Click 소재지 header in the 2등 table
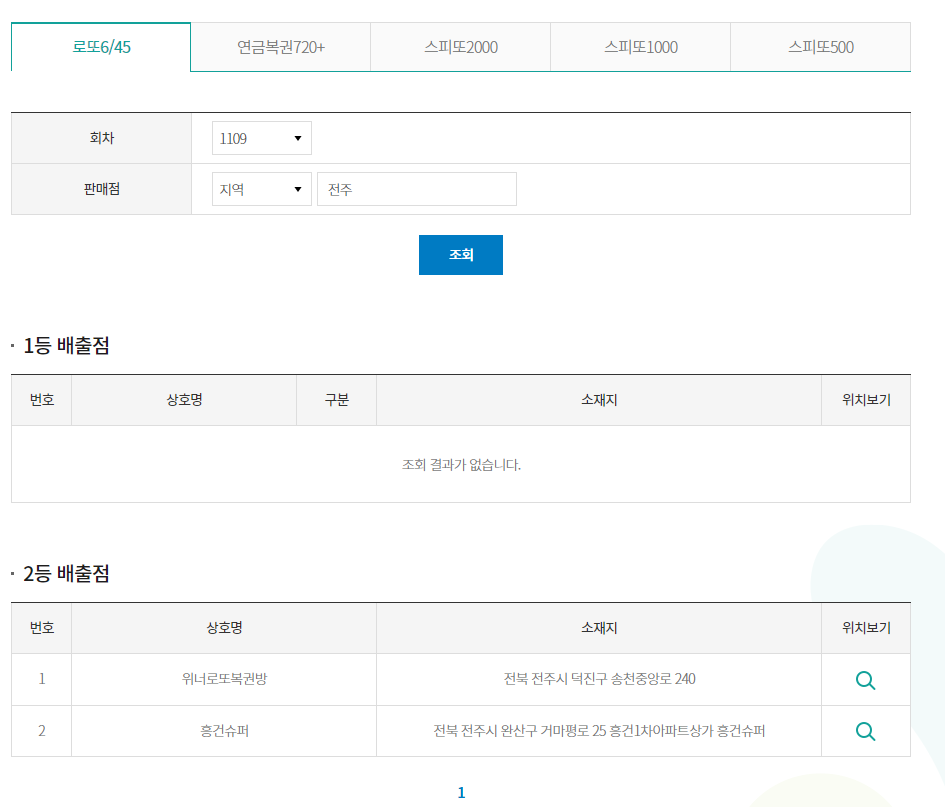 [599, 628]
